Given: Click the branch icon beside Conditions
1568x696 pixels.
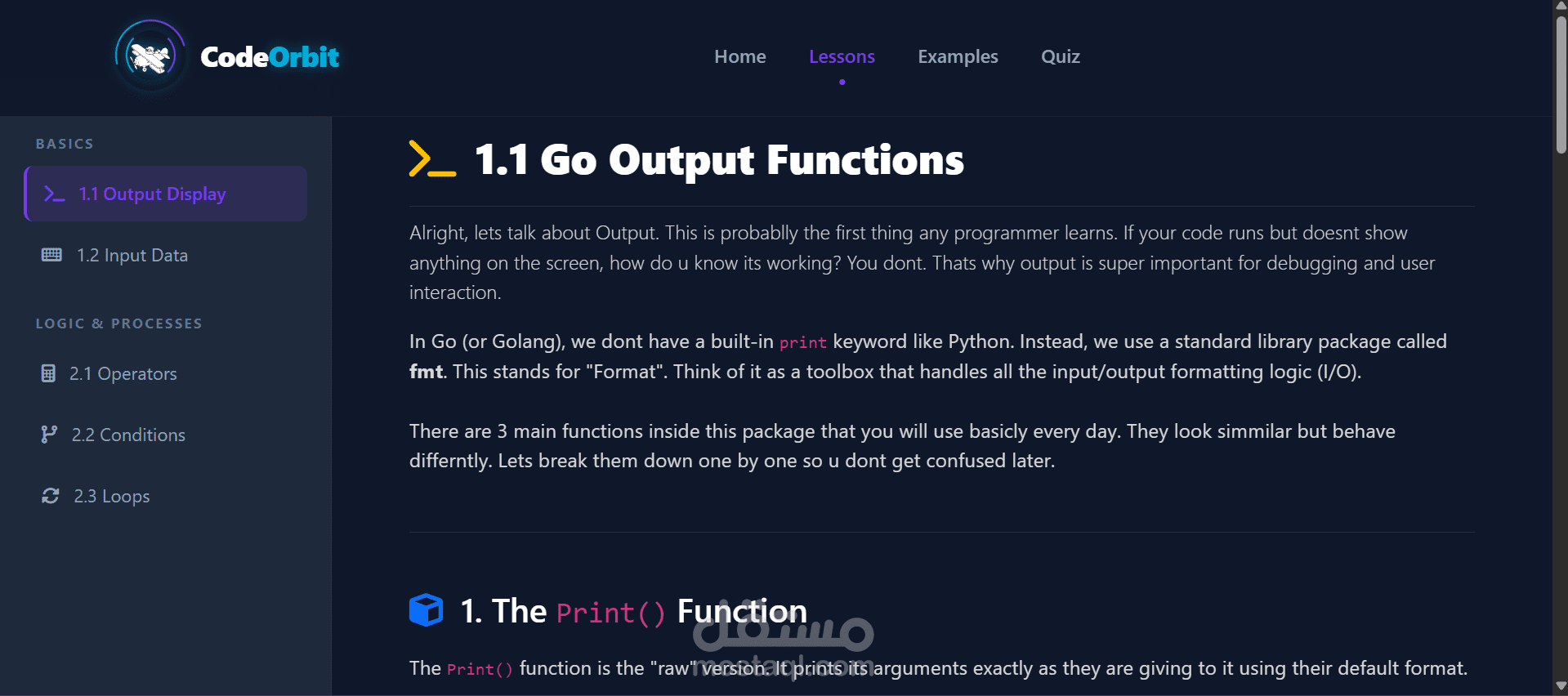Looking at the screenshot, I should pos(49,435).
